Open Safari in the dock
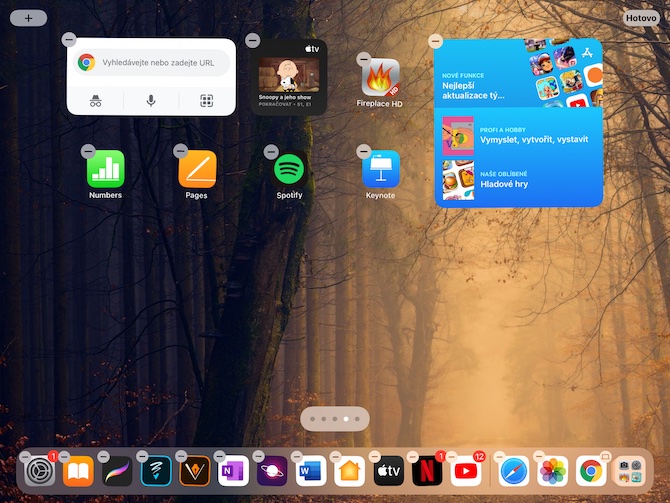This screenshot has width=670, height=503. click(514, 471)
